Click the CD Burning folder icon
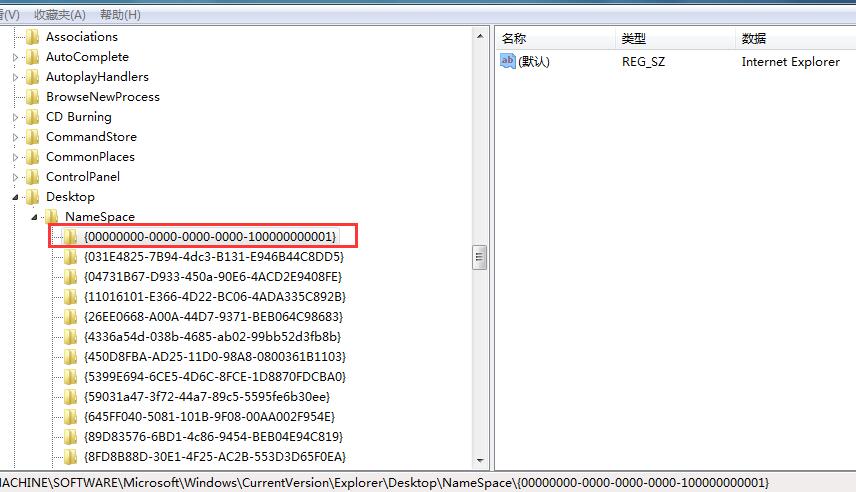 32,117
